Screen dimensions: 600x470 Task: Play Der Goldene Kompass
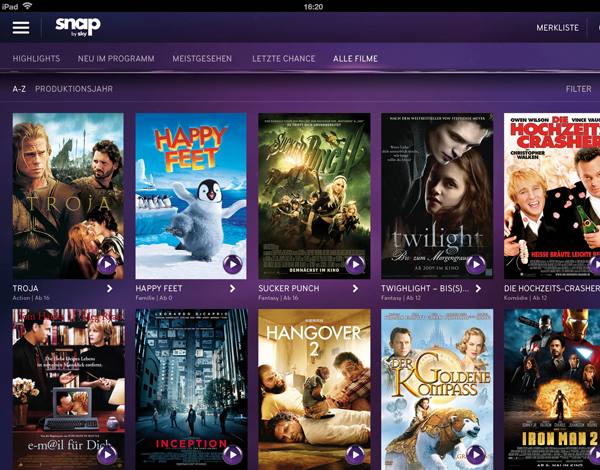[x=476, y=455]
